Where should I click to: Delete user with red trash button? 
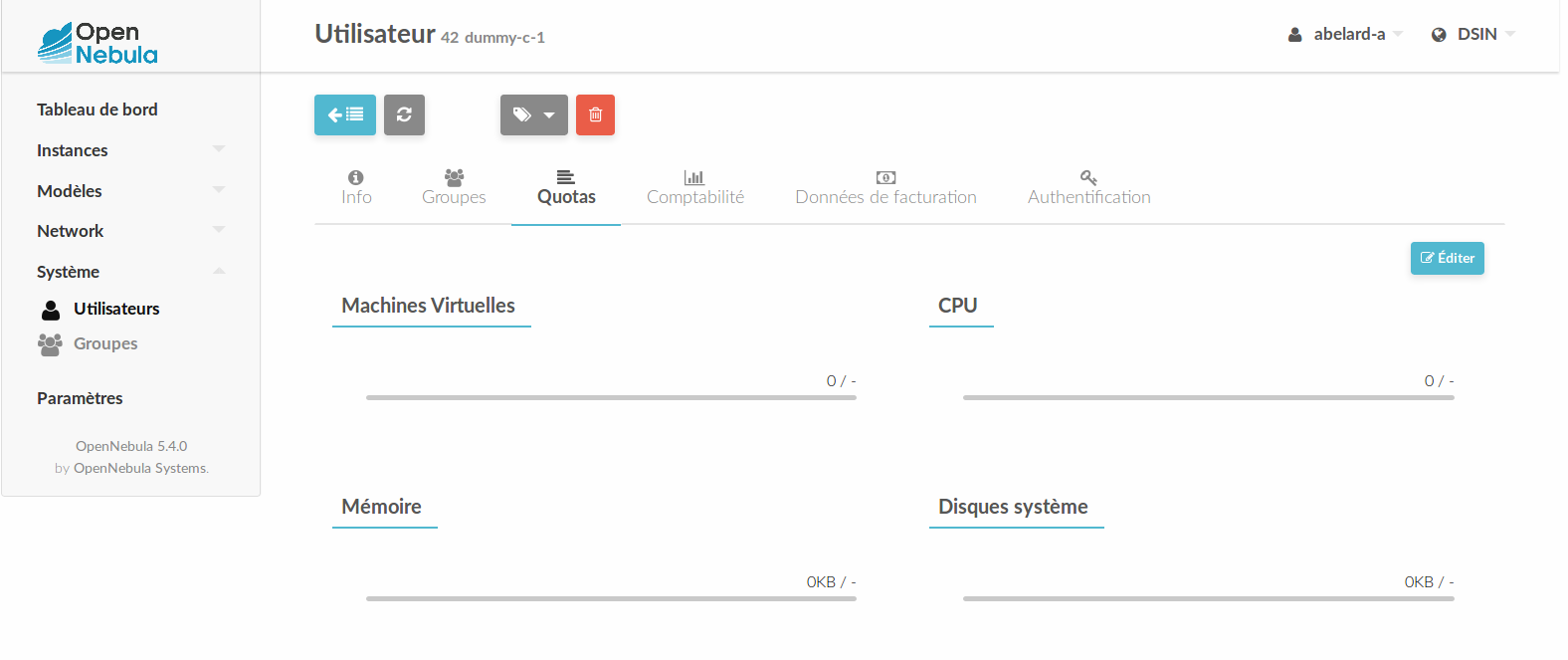(595, 114)
